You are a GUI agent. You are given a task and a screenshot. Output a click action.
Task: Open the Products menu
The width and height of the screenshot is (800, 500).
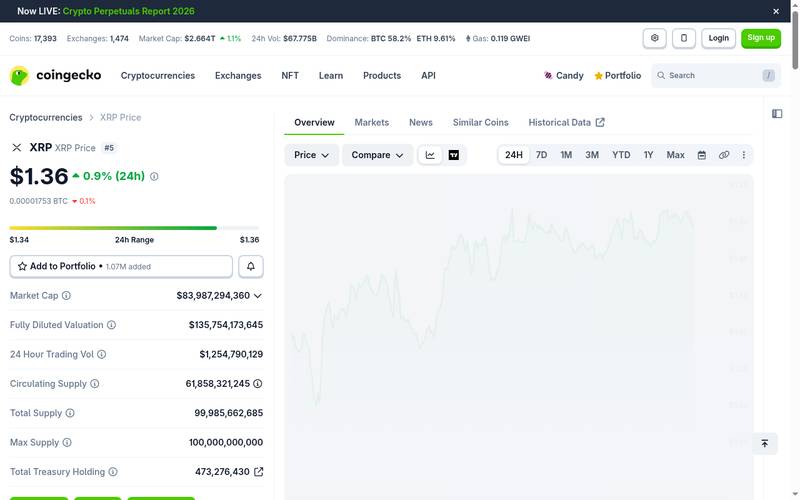(382, 76)
